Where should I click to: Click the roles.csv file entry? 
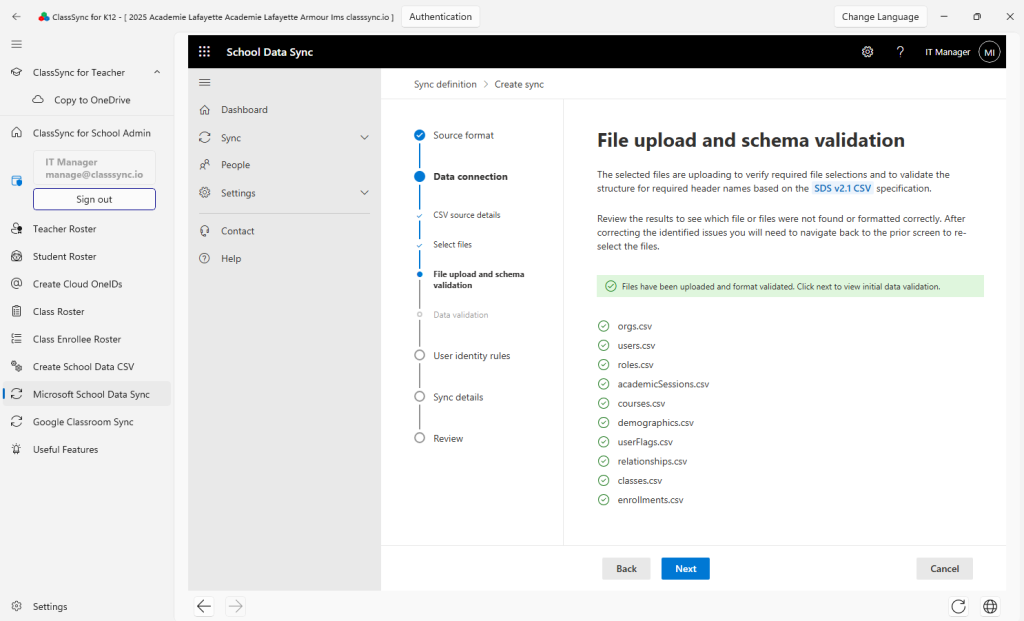pos(635,365)
